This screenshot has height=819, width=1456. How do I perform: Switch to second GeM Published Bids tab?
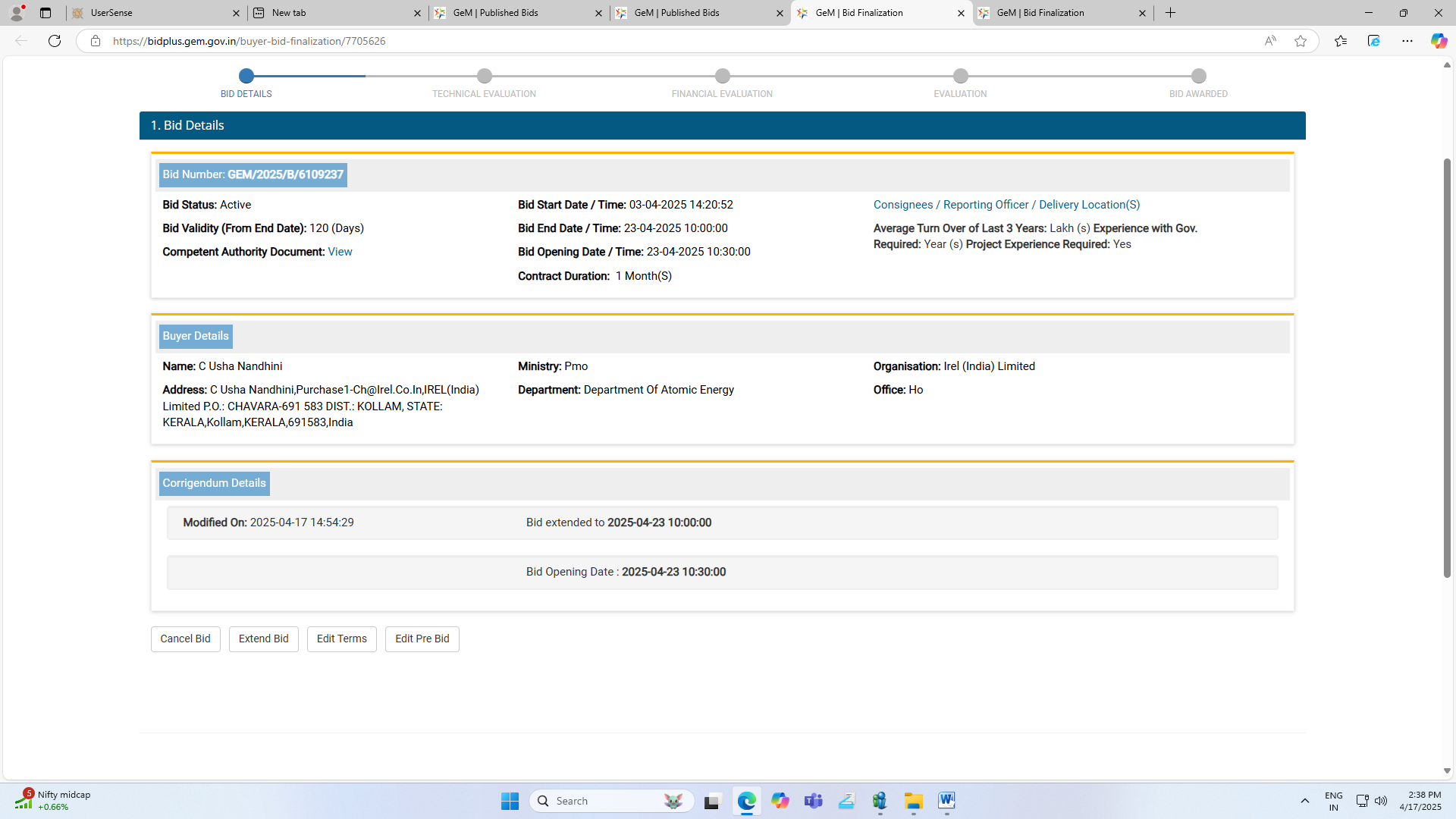point(701,13)
